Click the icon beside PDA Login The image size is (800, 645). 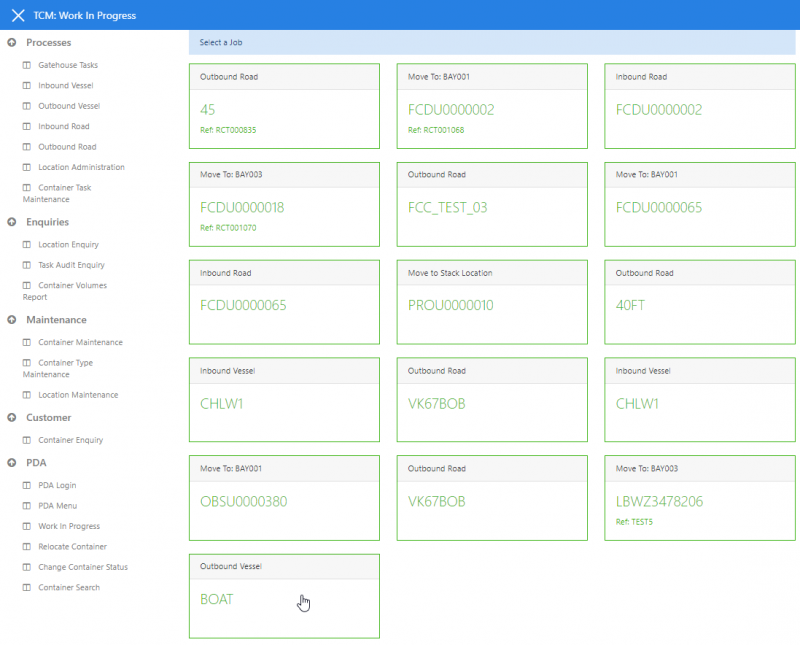[28, 486]
